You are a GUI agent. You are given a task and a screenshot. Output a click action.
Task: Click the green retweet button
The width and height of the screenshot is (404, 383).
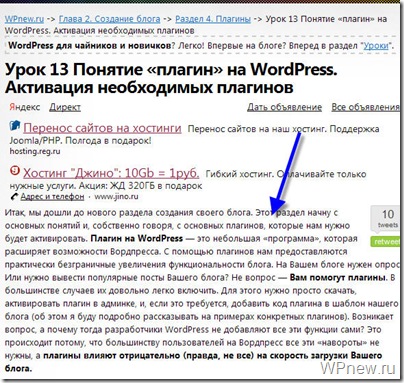point(385,241)
